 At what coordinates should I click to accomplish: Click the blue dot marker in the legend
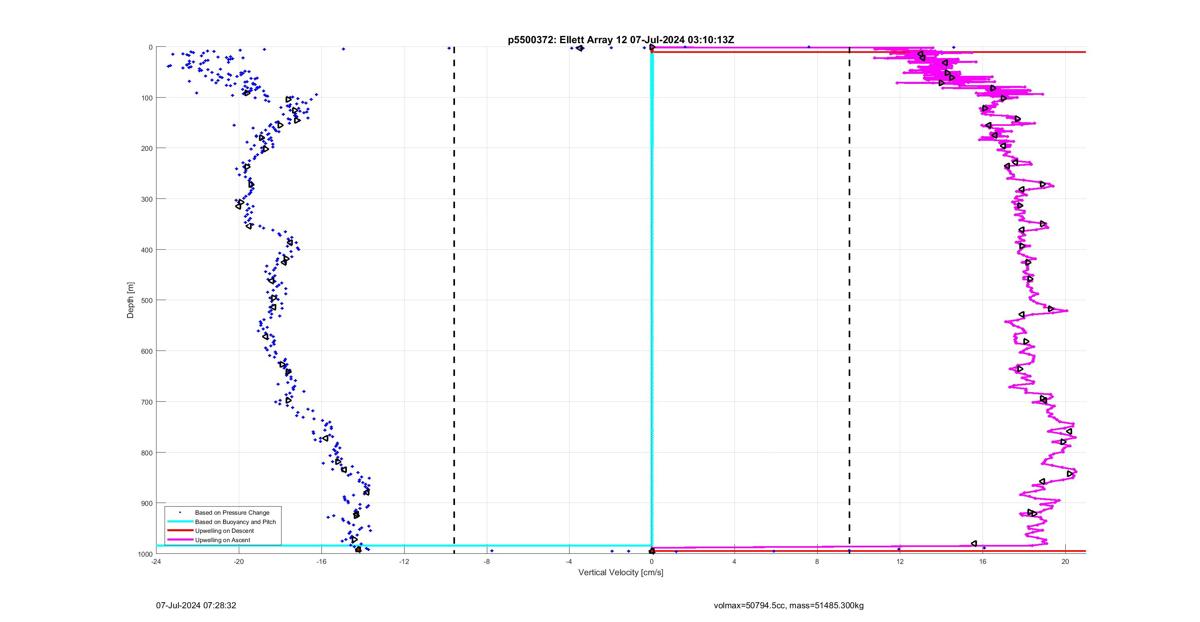pyautogui.click(x=180, y=513)
